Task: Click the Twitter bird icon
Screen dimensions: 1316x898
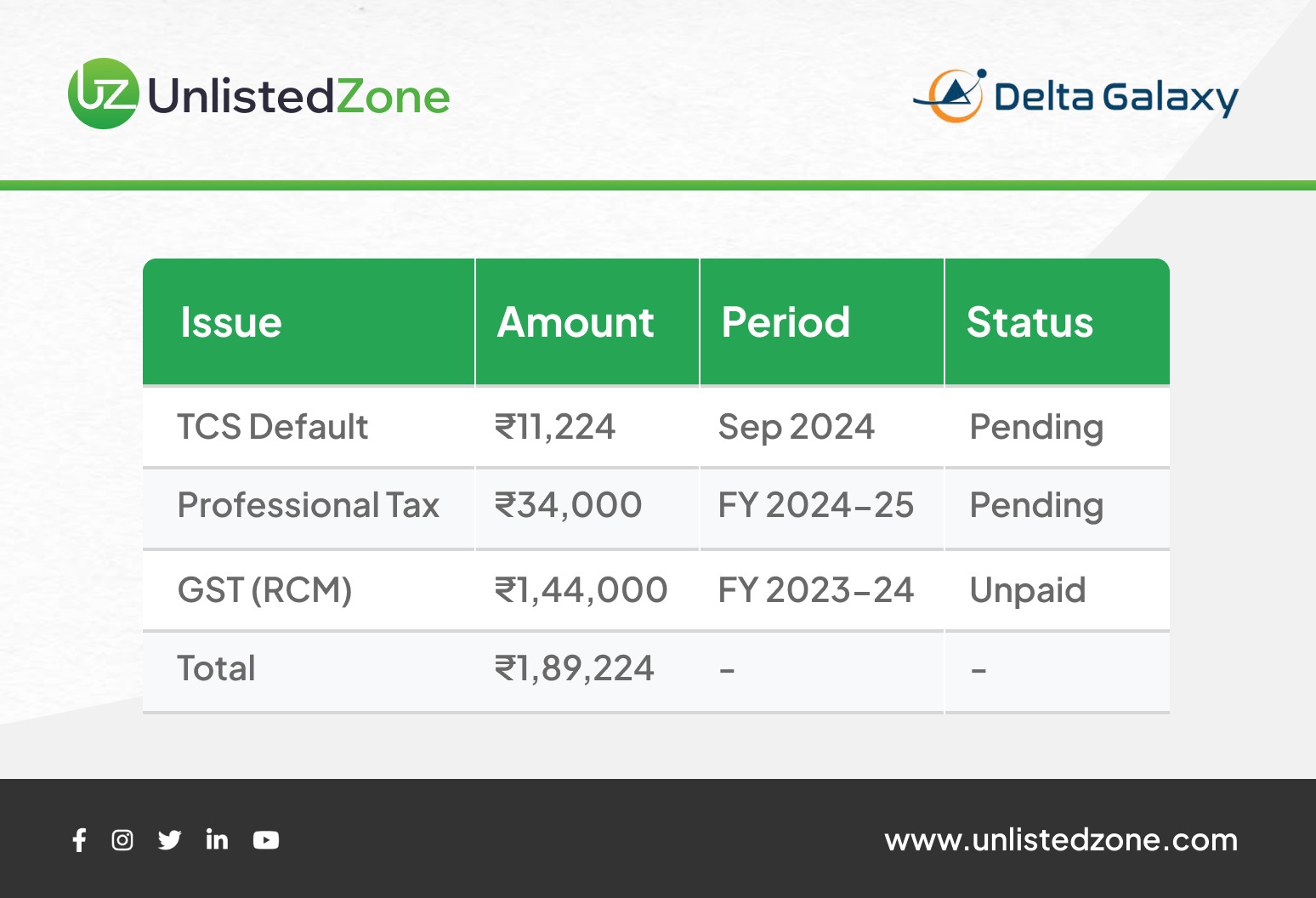Action: click(x=169, y=840)
